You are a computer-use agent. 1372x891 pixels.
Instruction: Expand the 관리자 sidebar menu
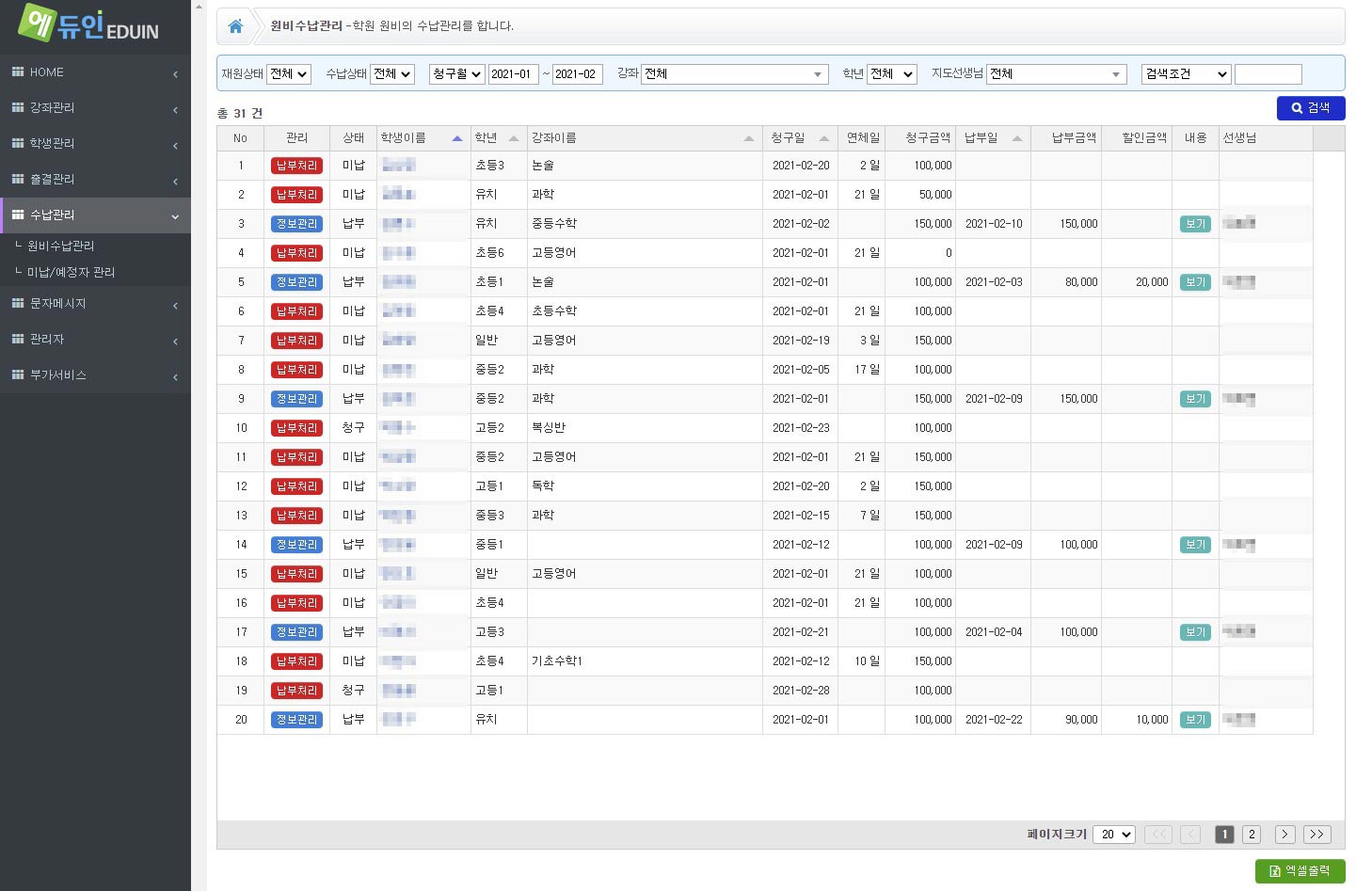pos(175,341)
